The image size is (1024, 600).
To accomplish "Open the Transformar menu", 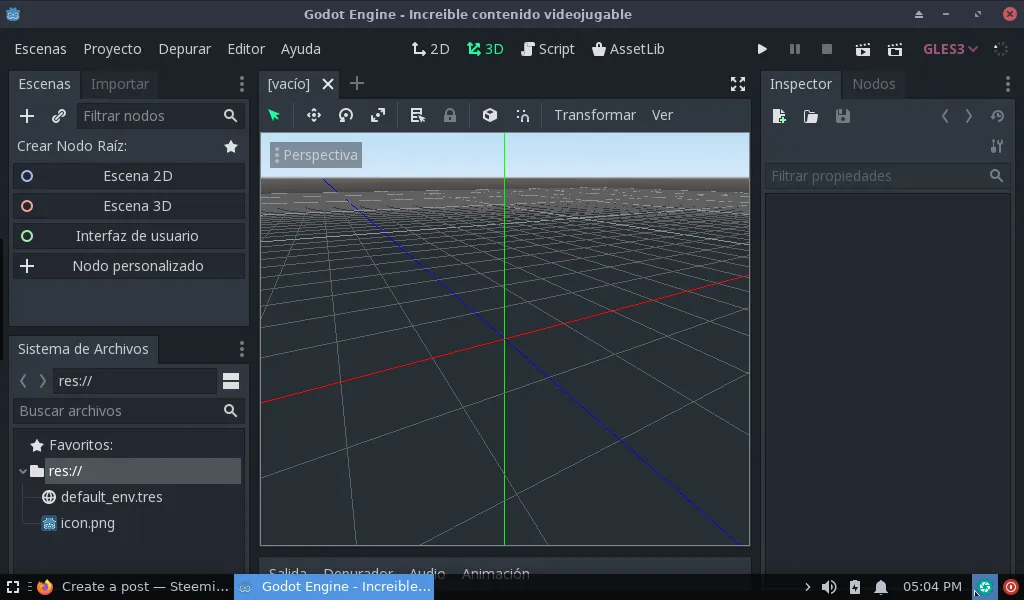I will pos(595,115).
